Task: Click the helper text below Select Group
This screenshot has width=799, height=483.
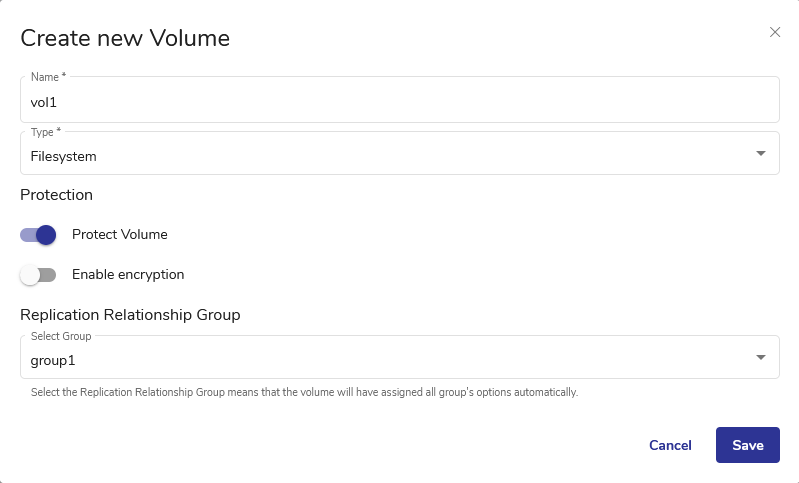Action: [x=299, y=392]
